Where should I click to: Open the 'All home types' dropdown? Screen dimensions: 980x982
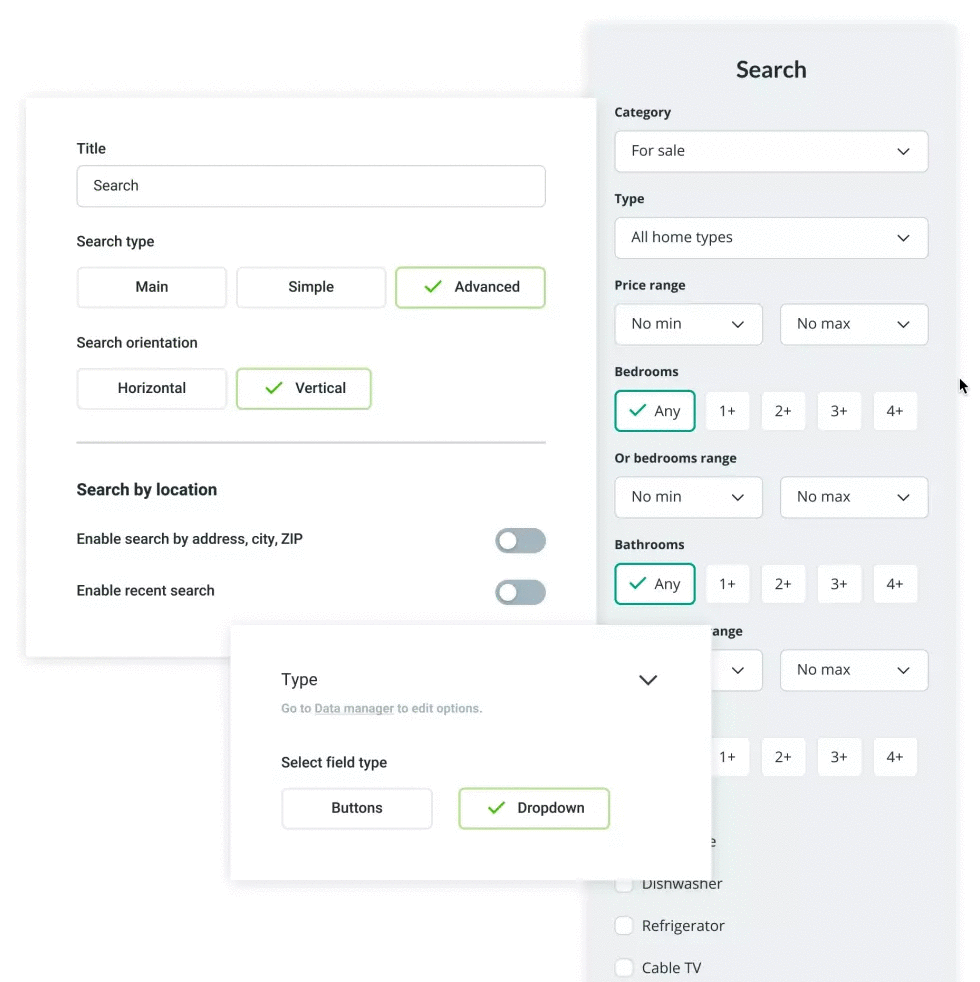[771, 238]
